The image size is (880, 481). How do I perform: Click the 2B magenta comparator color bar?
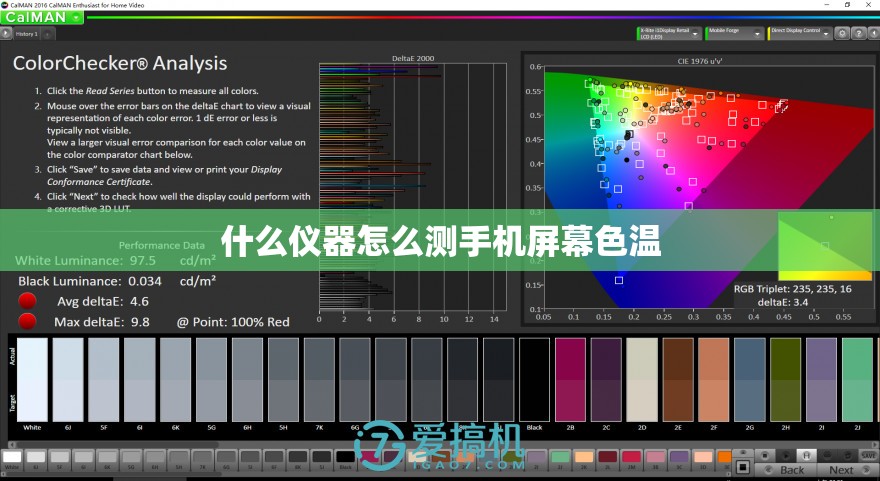(570, 379)
